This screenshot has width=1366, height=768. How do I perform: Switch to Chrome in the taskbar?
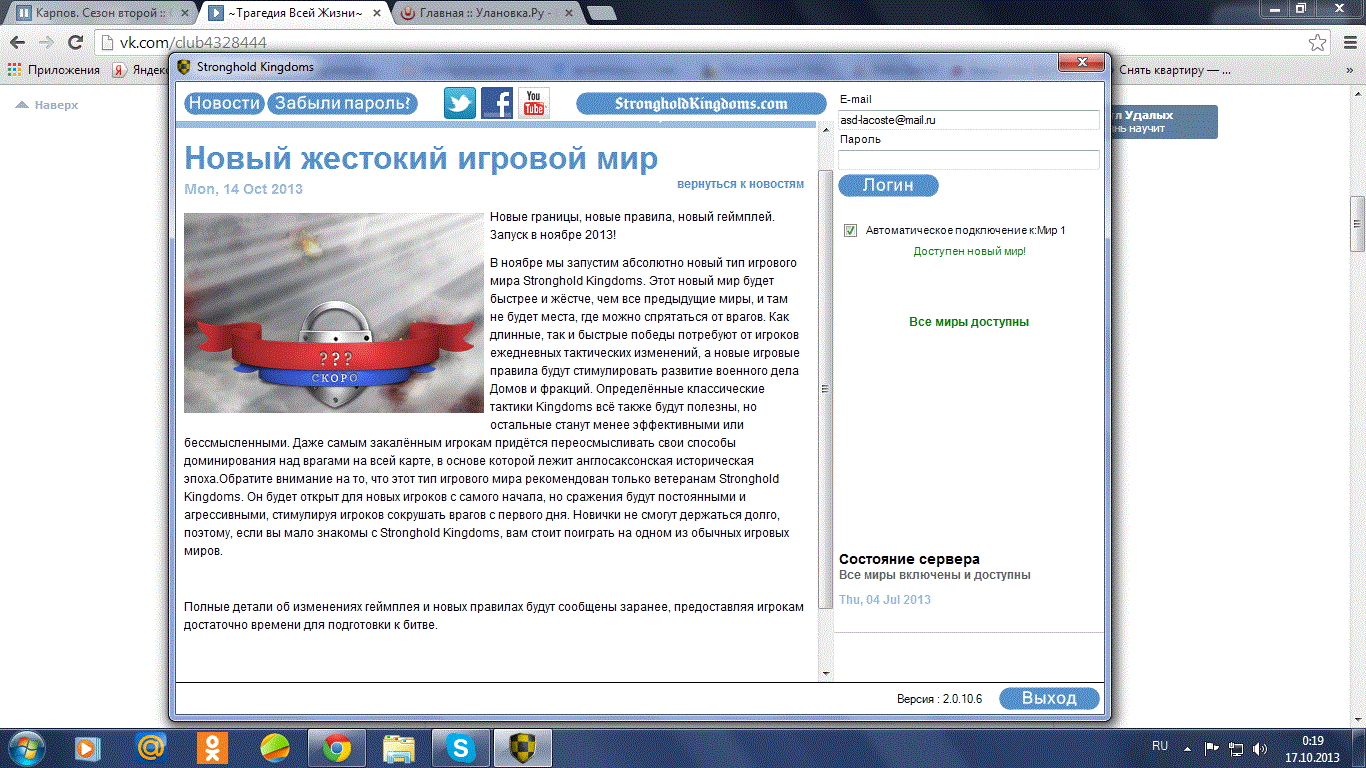pyautogui.click(x=337, y=747)
